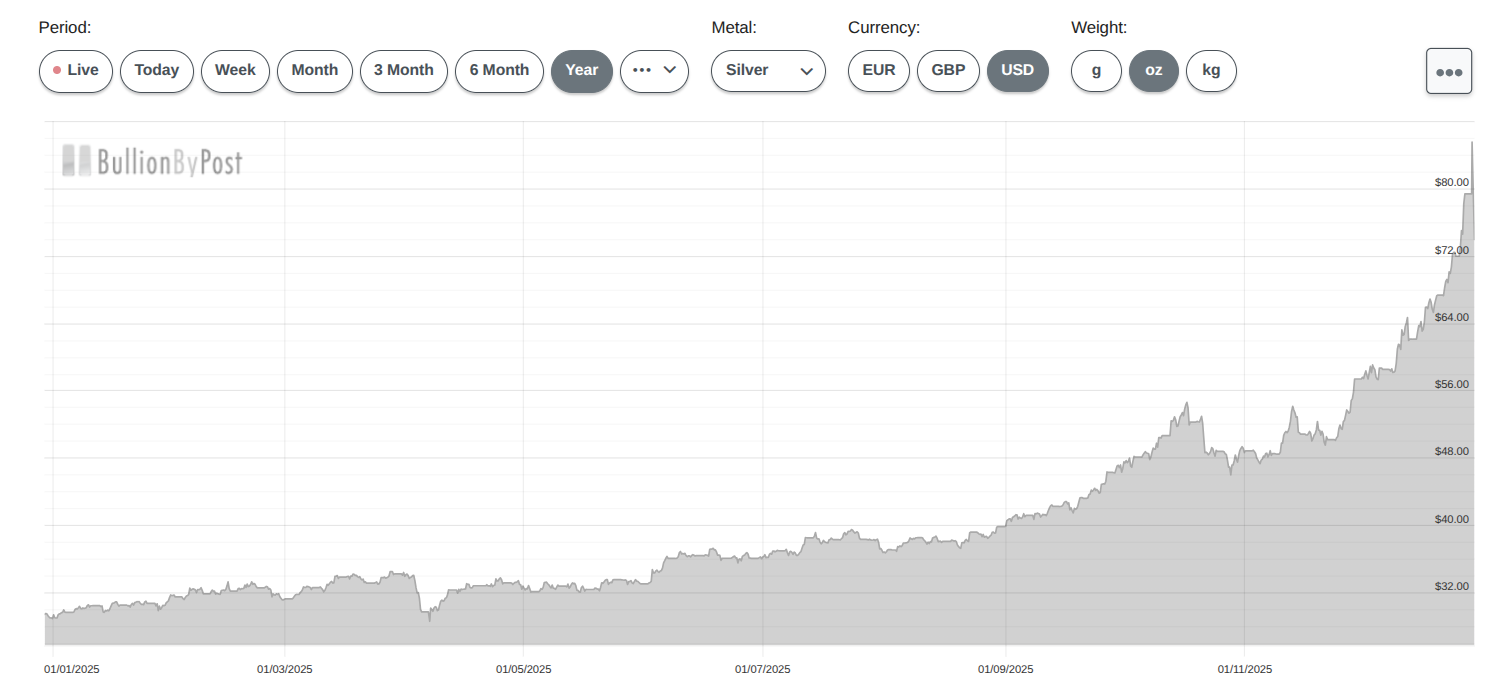Click the 01/01/2025 date label
This screenshot has height=692, width=1502.
pos(72,669)
